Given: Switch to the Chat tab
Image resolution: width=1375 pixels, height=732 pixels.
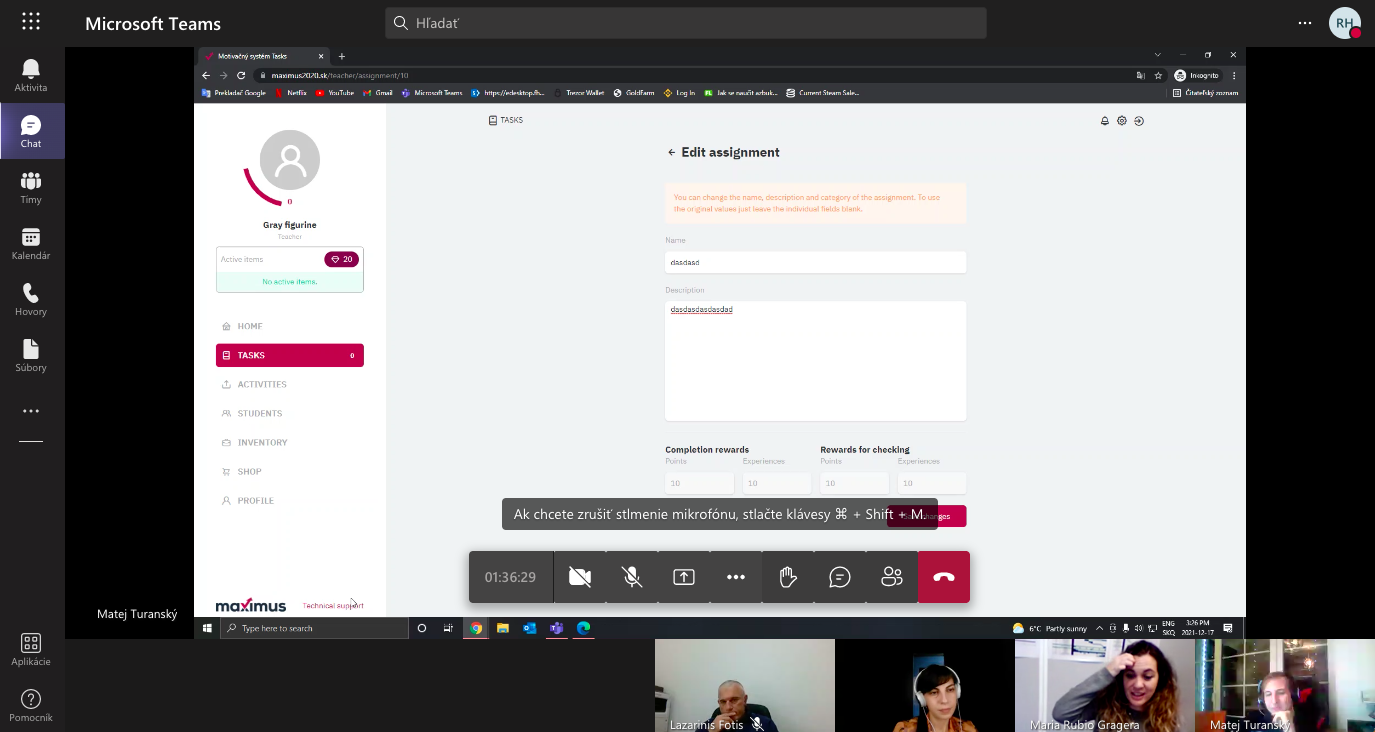Looking at the screenshot, I should tap(31, 131).
